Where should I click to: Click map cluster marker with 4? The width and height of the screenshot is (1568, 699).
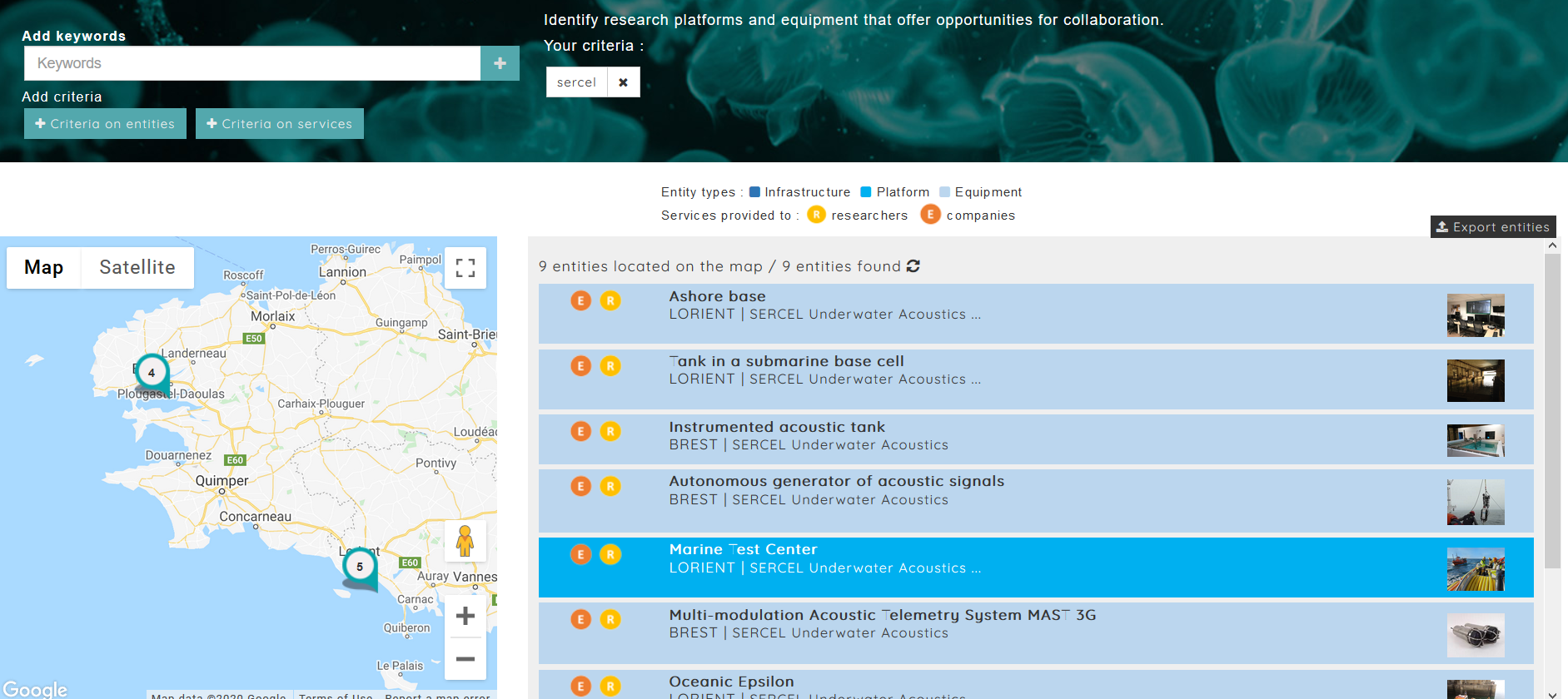152,374
